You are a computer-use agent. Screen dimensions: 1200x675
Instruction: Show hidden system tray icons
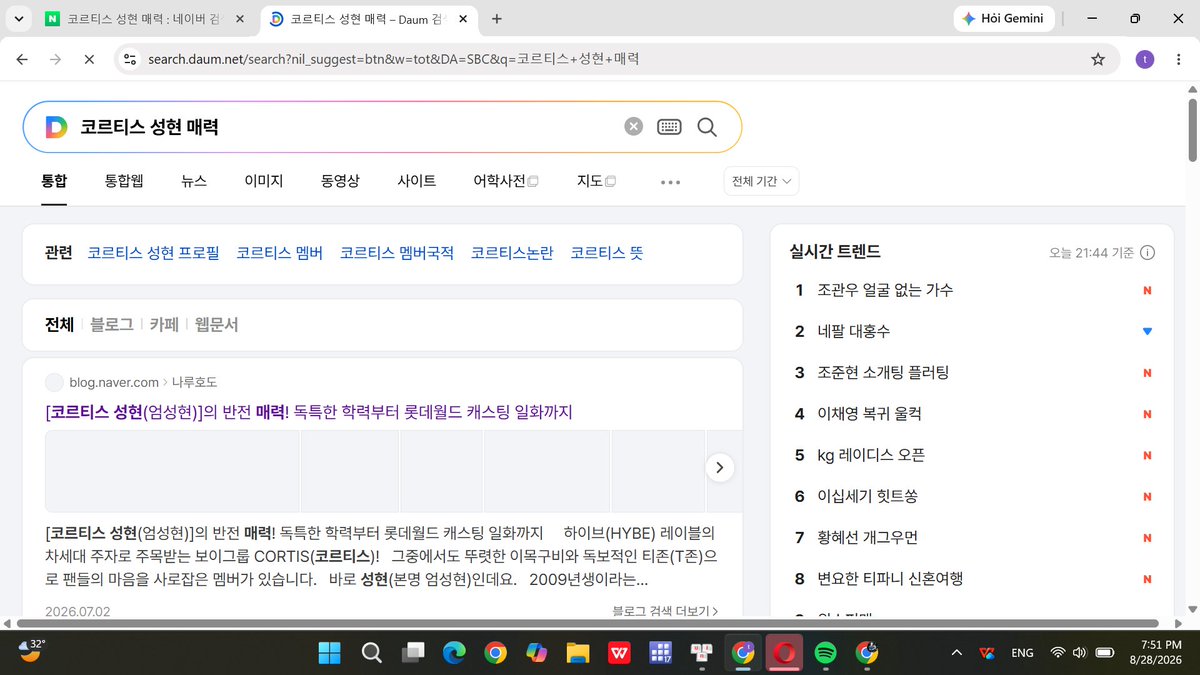pyautogui.click(x=956, y=653)
